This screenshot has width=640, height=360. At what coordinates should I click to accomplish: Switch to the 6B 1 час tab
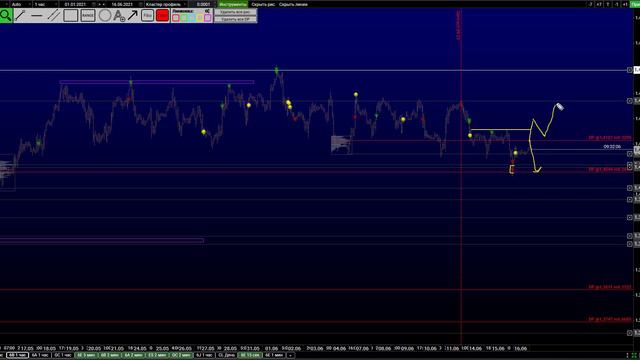18,355
